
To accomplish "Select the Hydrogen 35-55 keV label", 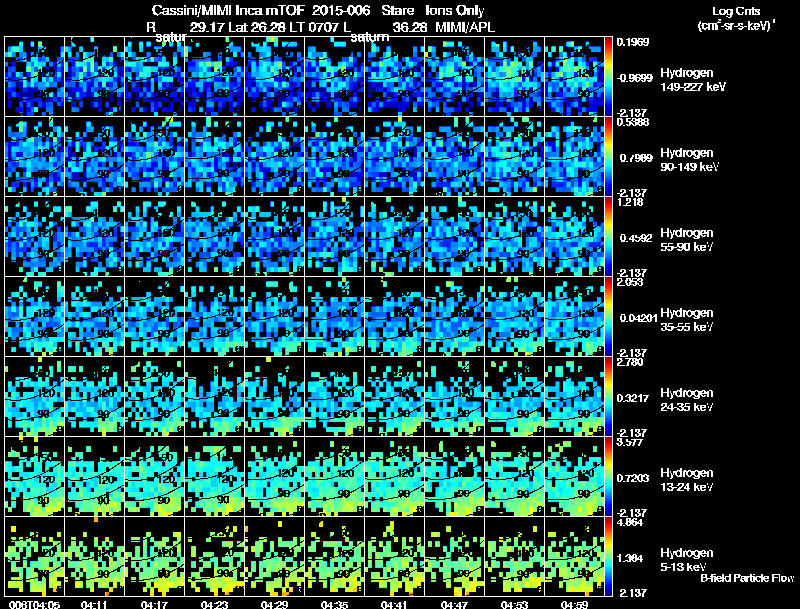I will [x=687, y=320].
